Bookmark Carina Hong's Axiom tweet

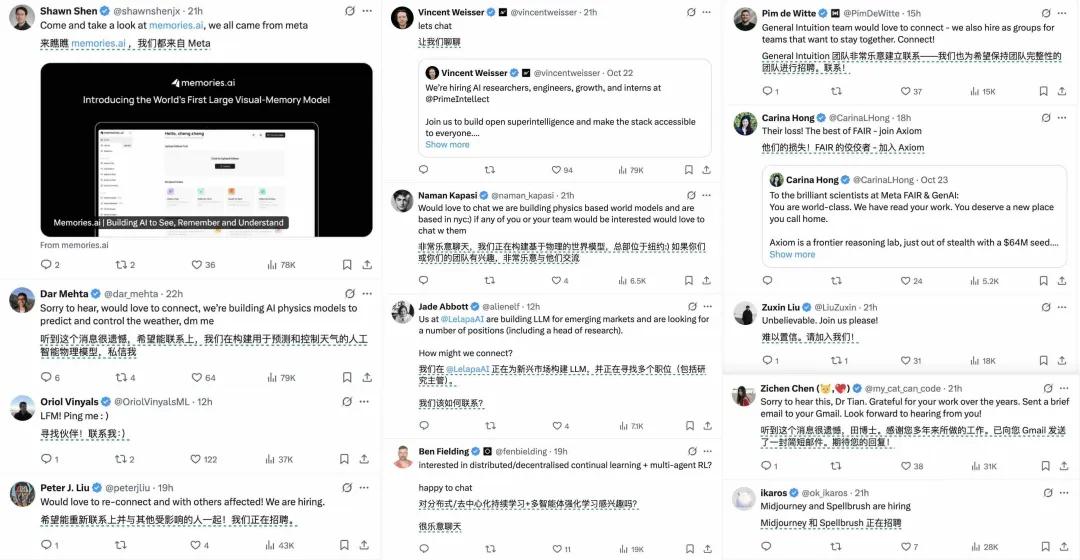1043,280
